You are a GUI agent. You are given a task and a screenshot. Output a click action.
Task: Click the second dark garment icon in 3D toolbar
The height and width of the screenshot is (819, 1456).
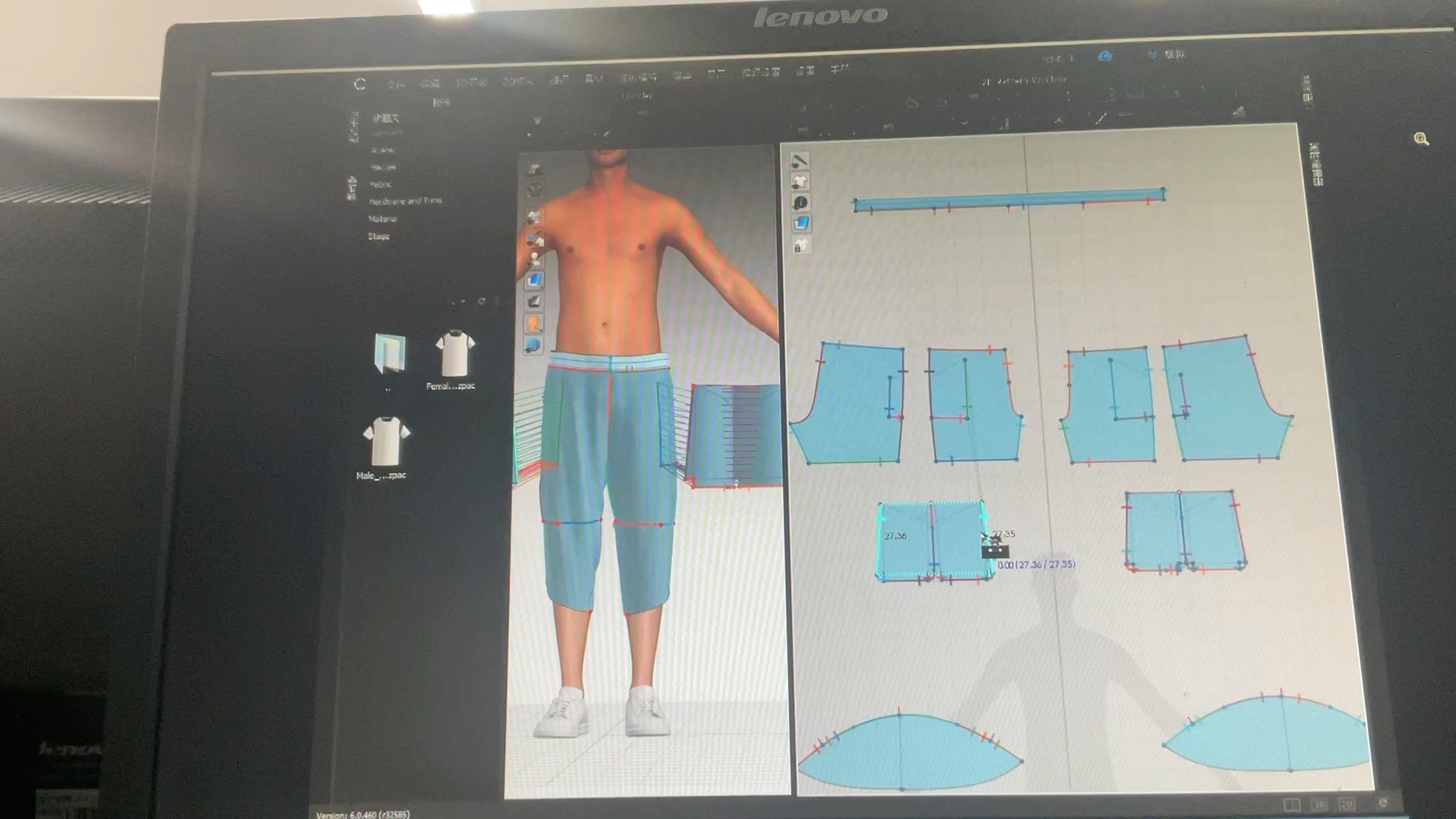[x=535, y=190]
